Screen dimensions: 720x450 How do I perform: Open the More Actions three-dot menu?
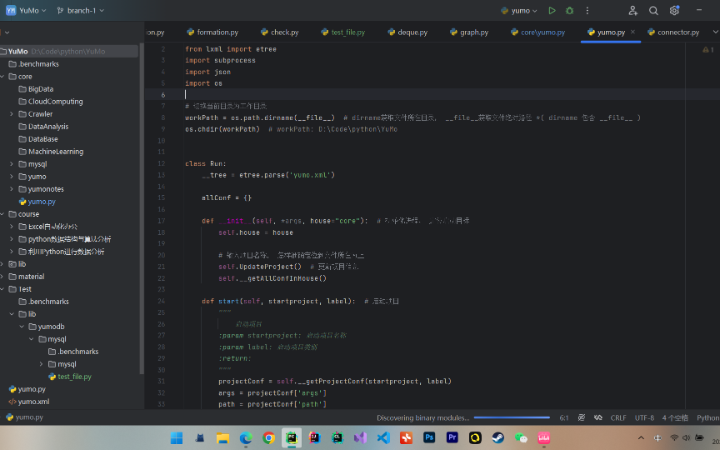click(587, 11)
